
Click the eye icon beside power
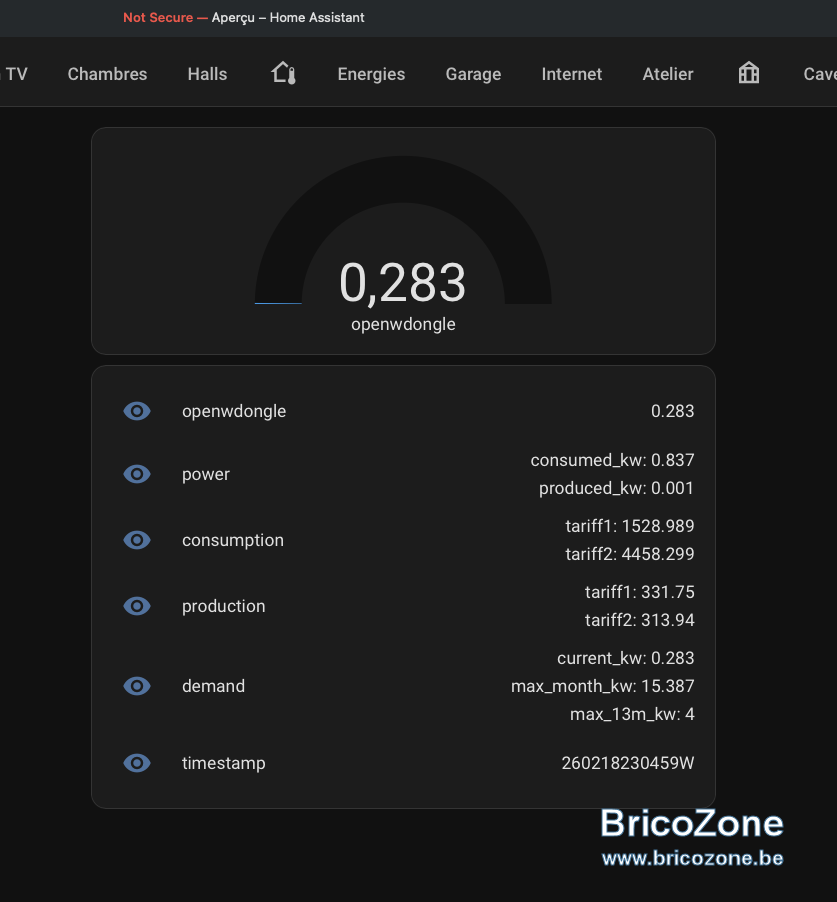[x=137, y=474]
